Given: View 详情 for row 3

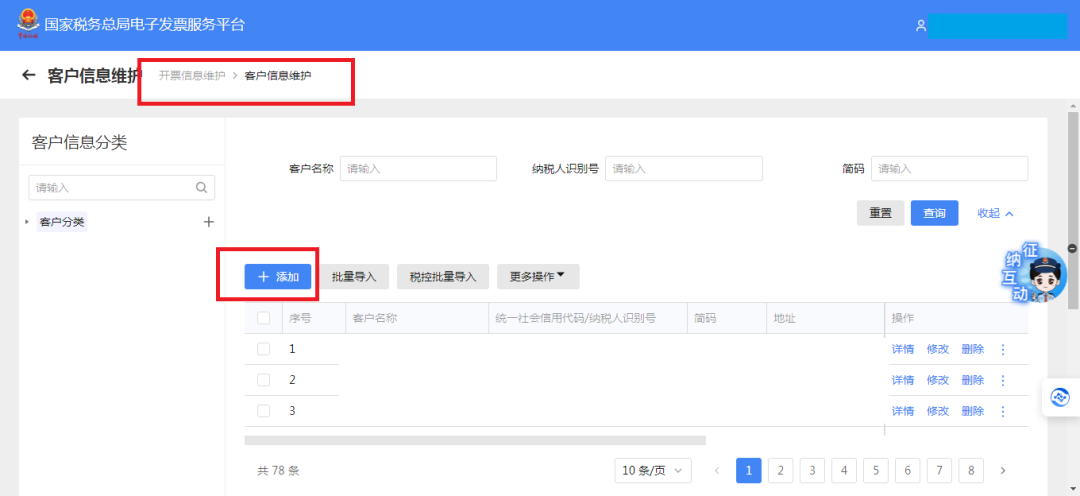Looking at the screenshot, I should (903, 411).
